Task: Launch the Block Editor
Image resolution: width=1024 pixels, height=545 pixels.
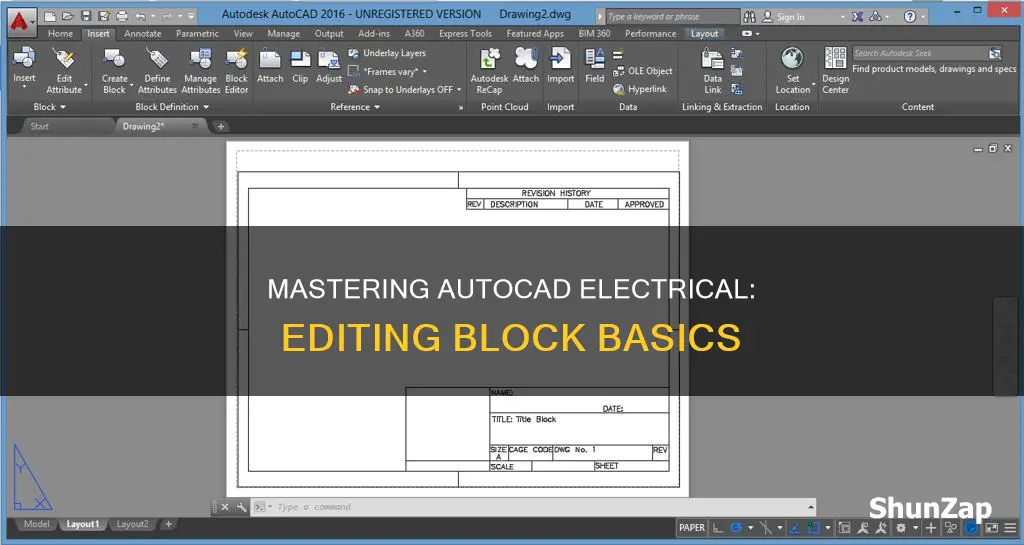Action: [236, 70]
